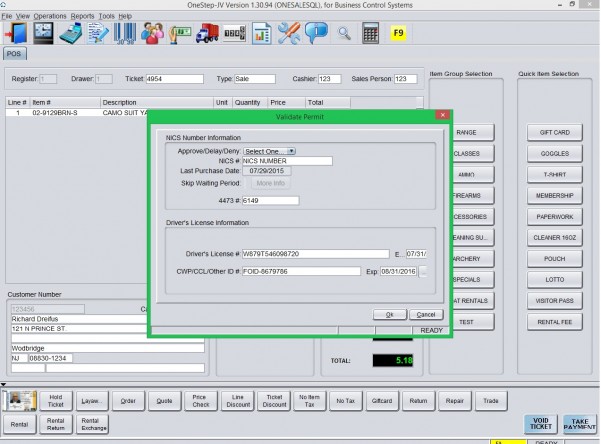Click the magnifying glass search icon
Image resolution: width=601 pixels, height=444 pixels.
click(x=343, y=33)
